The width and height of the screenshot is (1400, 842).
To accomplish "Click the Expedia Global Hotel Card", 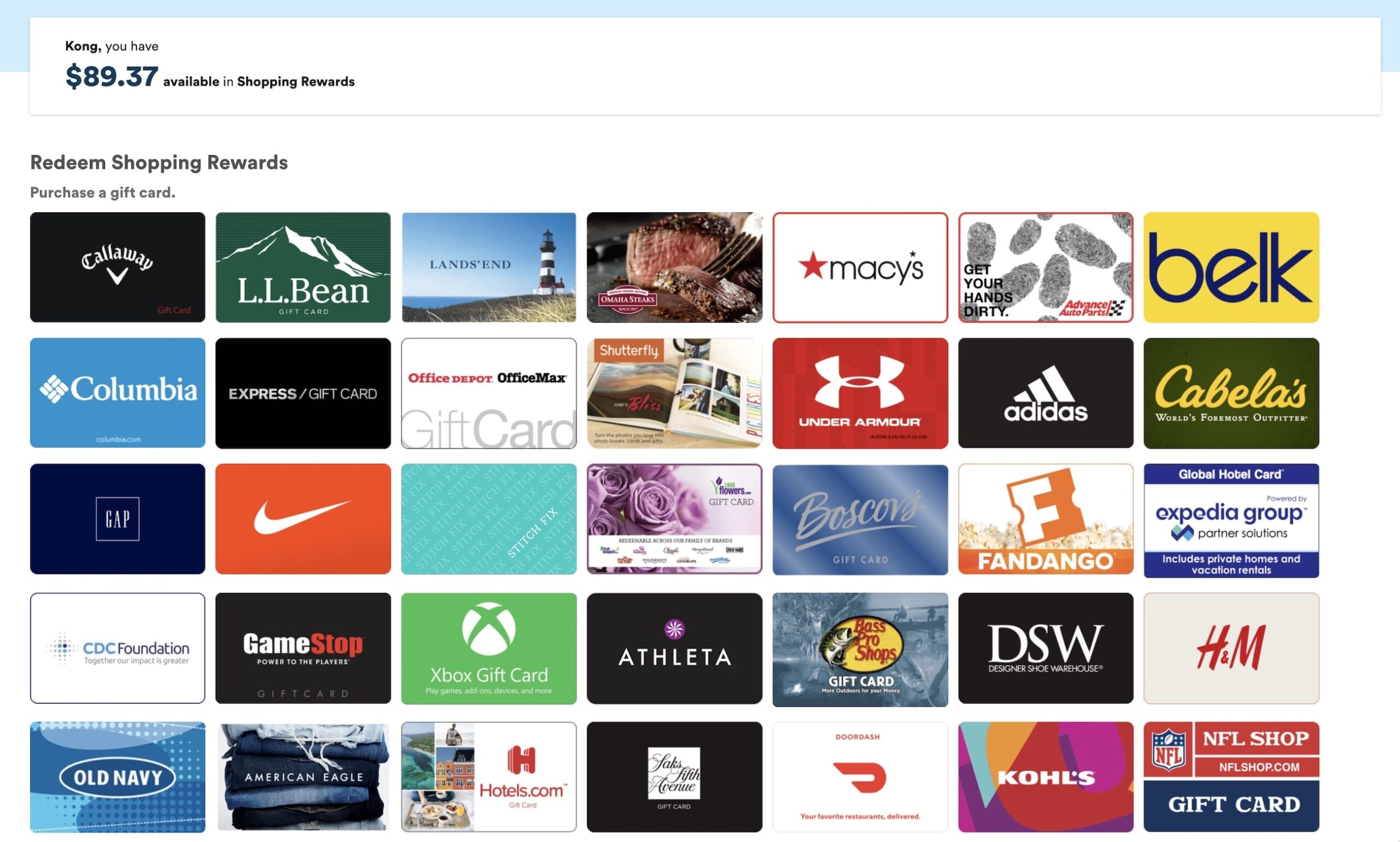I will coord(1231,520).
